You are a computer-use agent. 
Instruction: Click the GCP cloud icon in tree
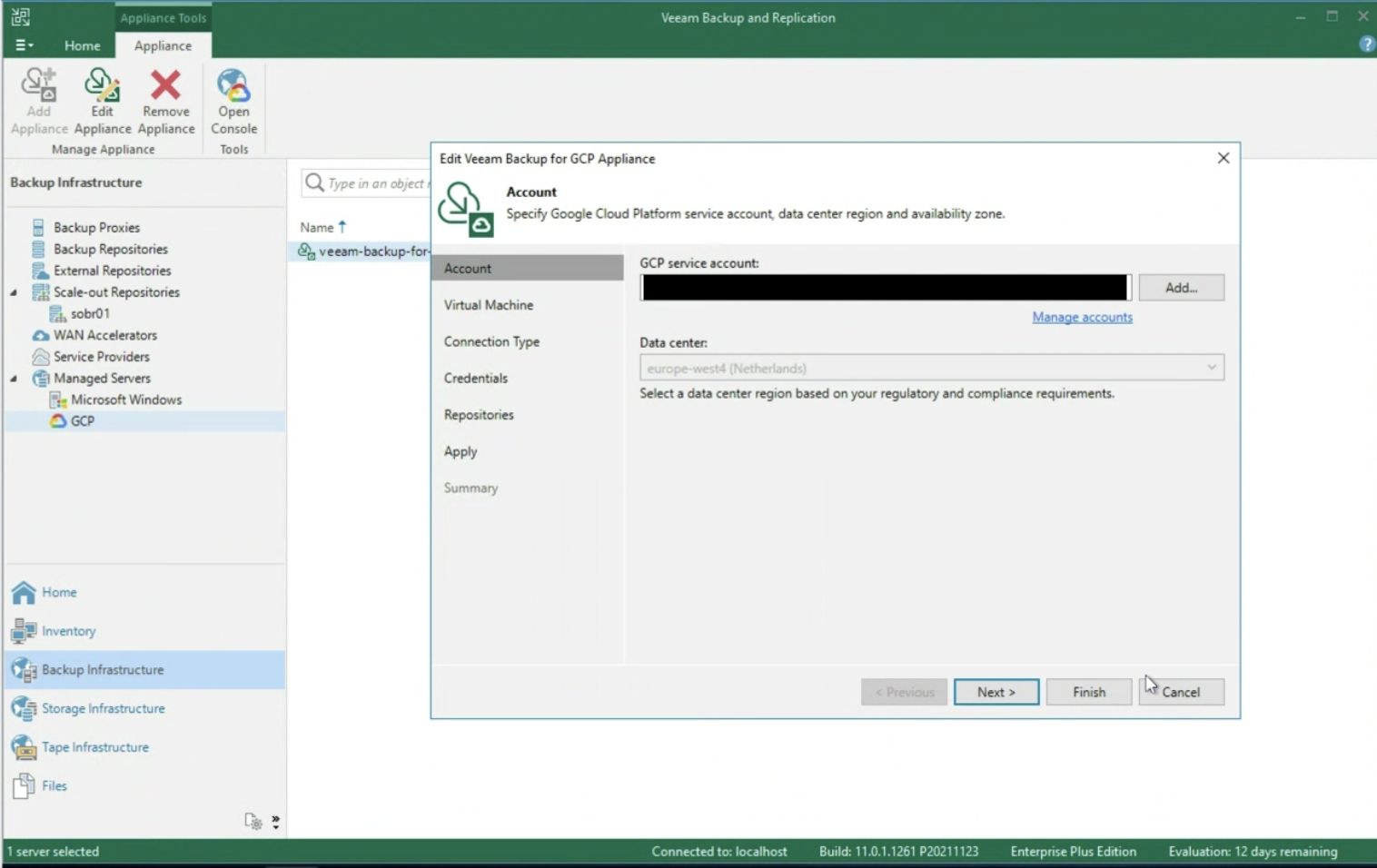58,421
